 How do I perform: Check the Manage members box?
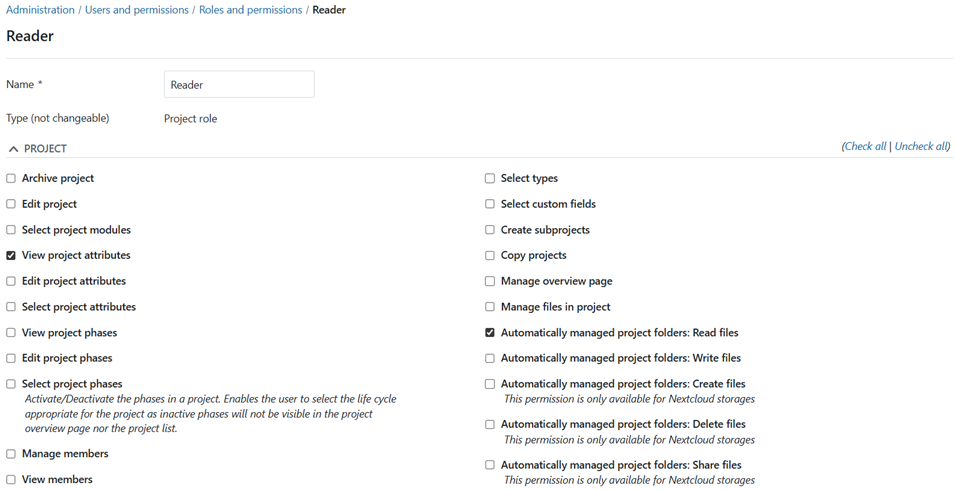(11, 454)
